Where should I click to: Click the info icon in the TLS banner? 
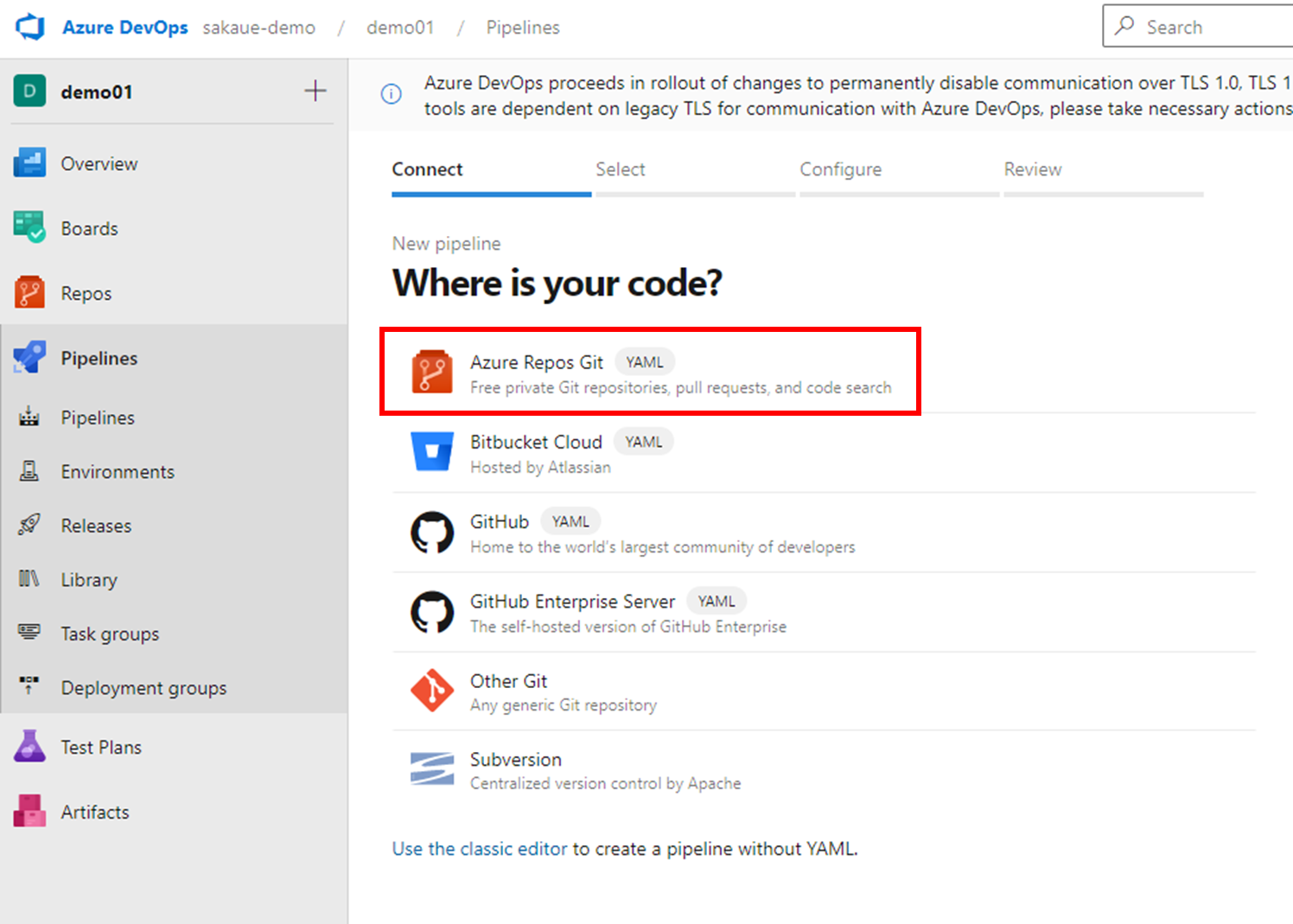coord(392,94)
